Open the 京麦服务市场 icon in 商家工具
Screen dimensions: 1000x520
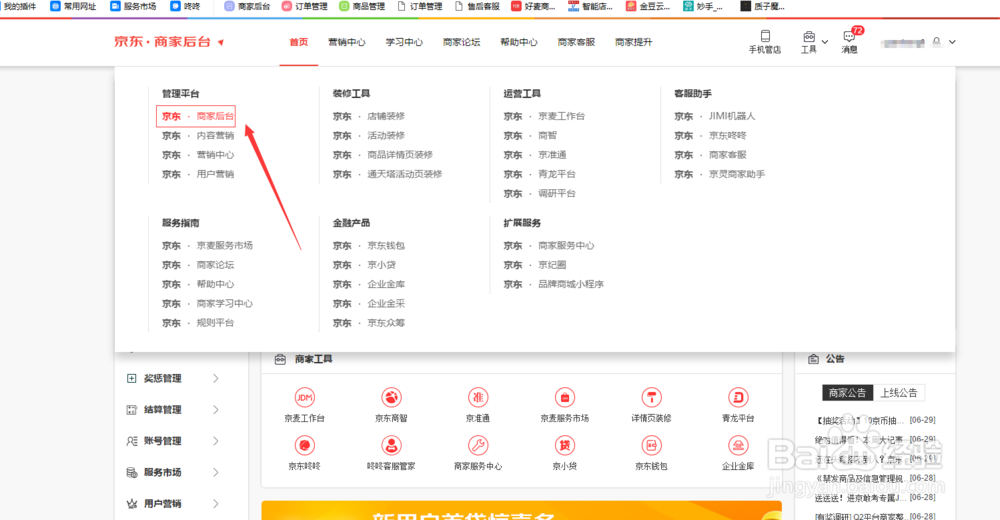[x=564, y=397]
